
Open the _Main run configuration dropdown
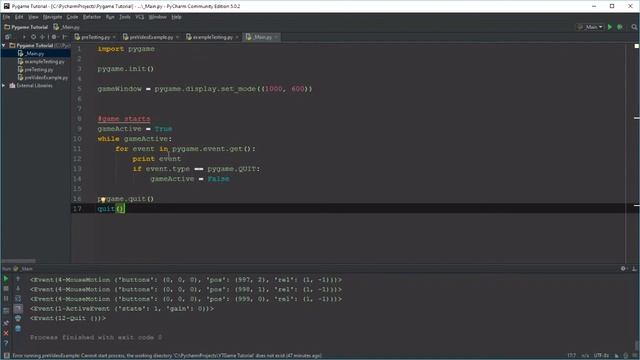coord(590,27)
